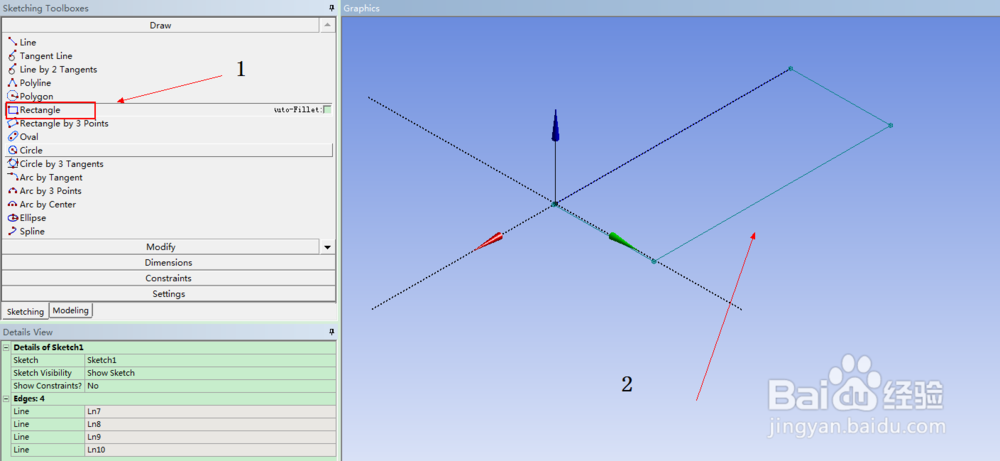This screenshot has height=461, width=1000.
Task: Collapse the Details of Sketch1 group
Action: tap(6, 348)
